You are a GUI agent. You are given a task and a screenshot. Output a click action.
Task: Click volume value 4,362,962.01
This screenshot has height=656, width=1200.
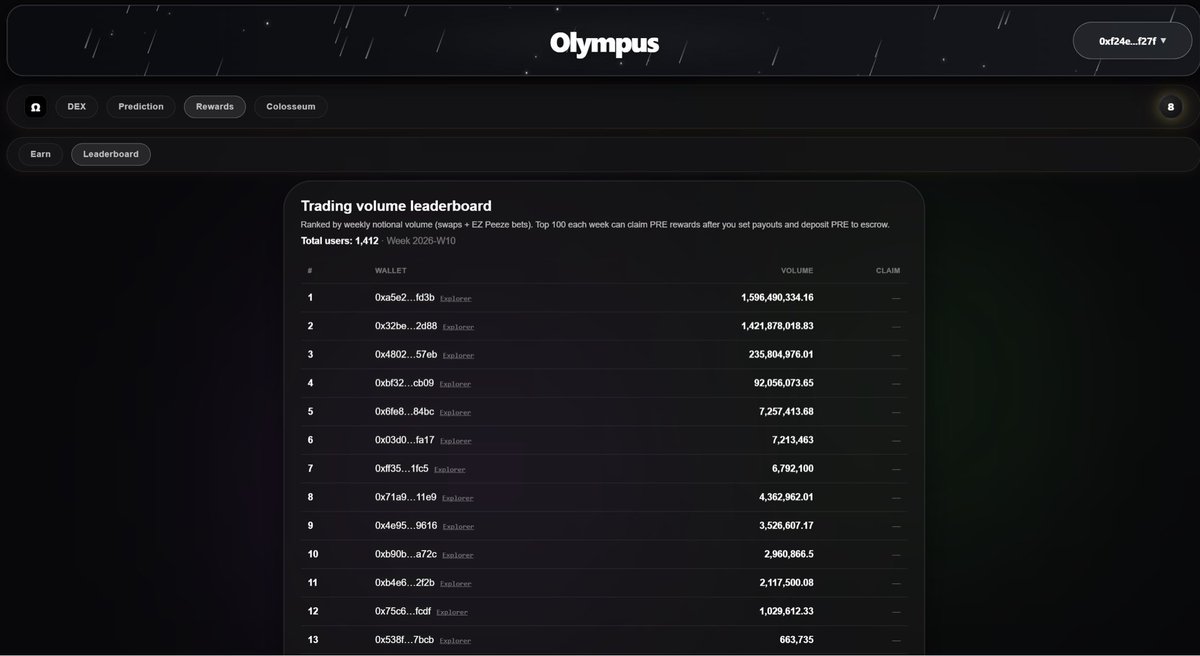click(x=786, y=497)
